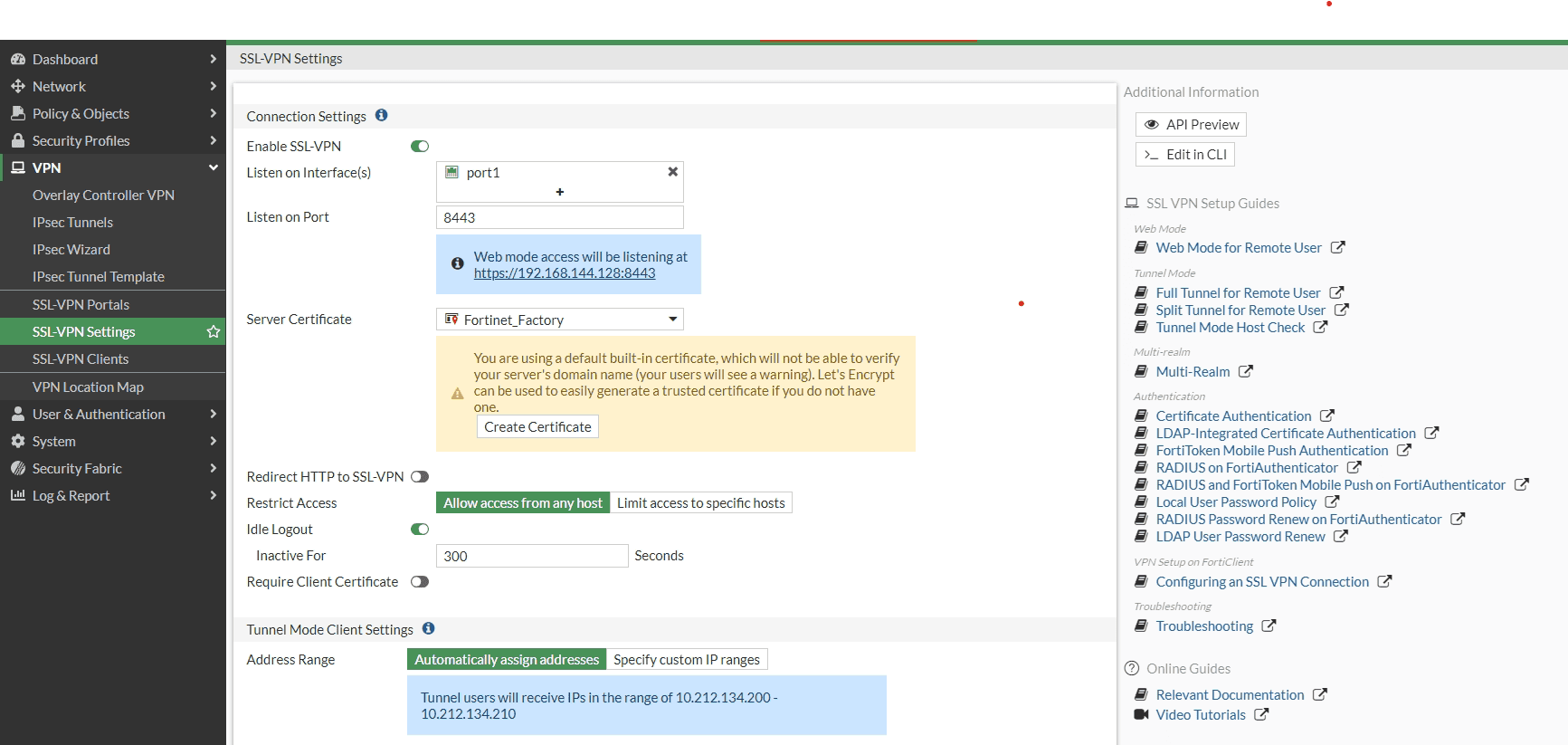
Task: Open Configuring an SSL VPN Connection guide
Action: tap(1262, 581)
